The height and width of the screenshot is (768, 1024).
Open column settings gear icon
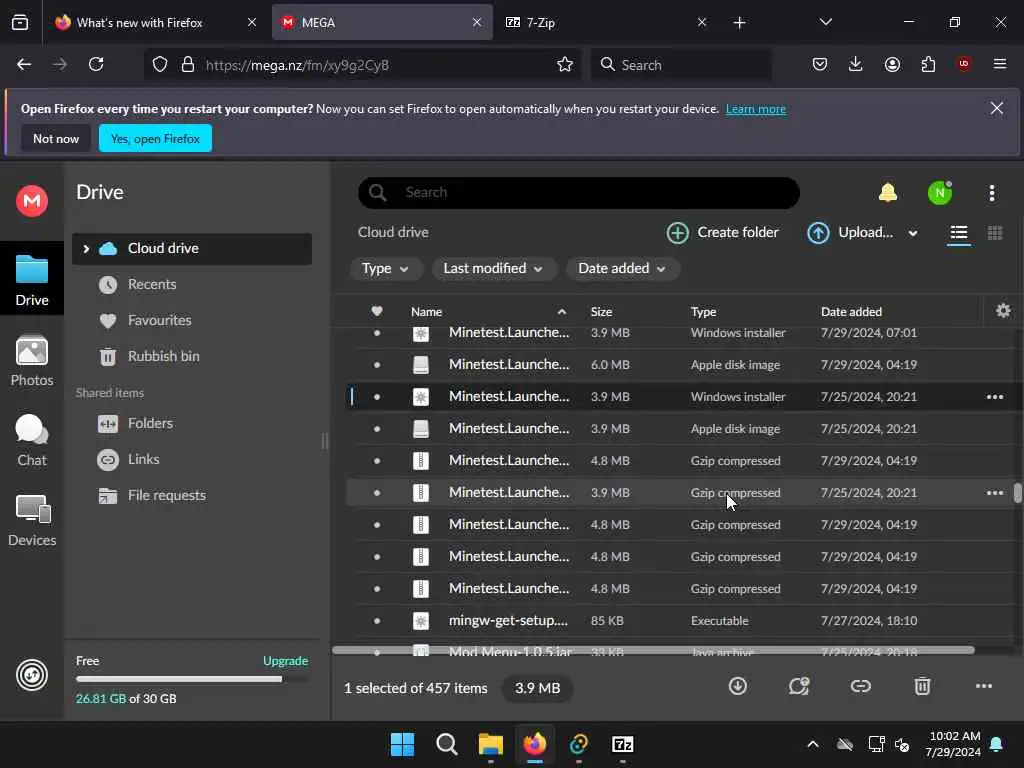[x=1003, y=311]
